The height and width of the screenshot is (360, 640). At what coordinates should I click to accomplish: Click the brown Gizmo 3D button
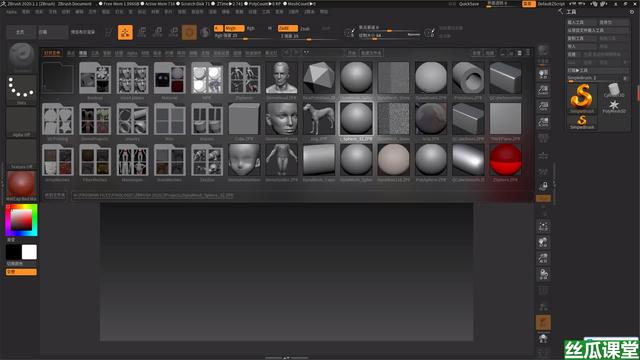point(189,32)
